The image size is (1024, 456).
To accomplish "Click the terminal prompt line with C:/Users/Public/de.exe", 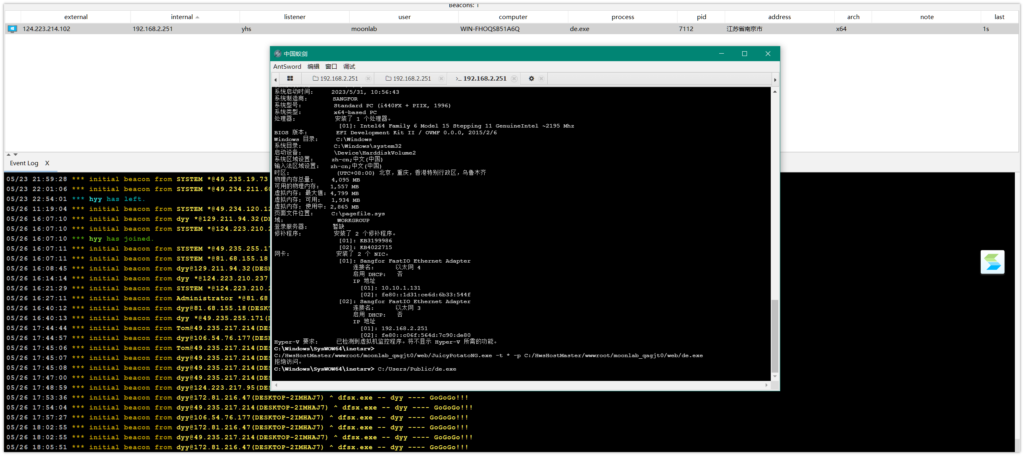I will [365, 369].
